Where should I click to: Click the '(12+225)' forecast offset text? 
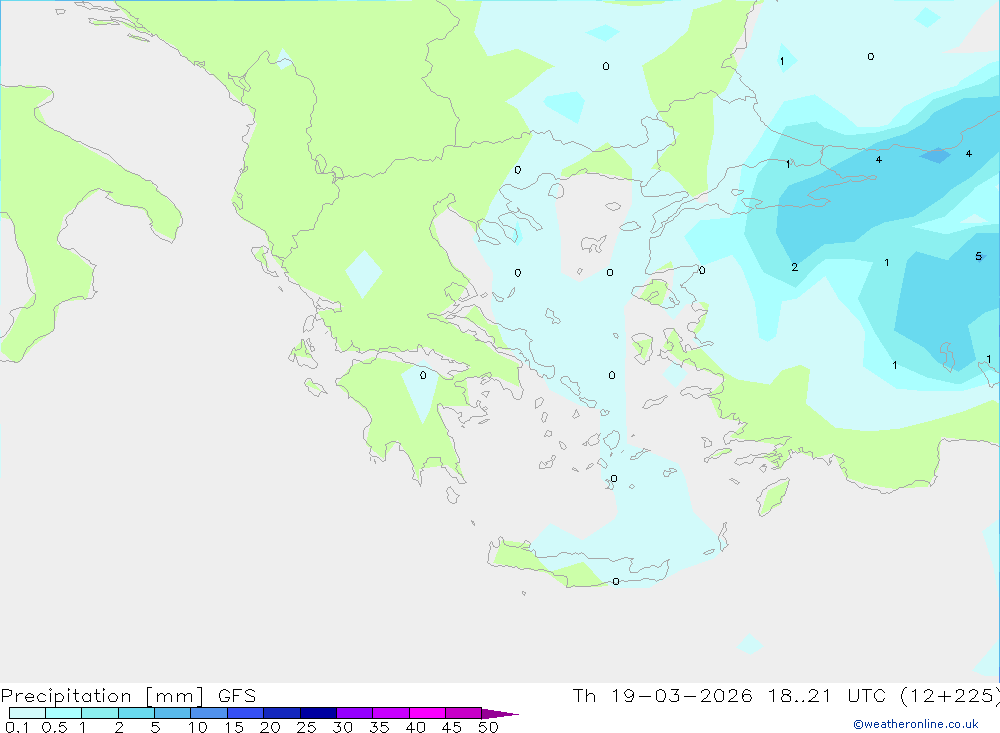point(950,696)
